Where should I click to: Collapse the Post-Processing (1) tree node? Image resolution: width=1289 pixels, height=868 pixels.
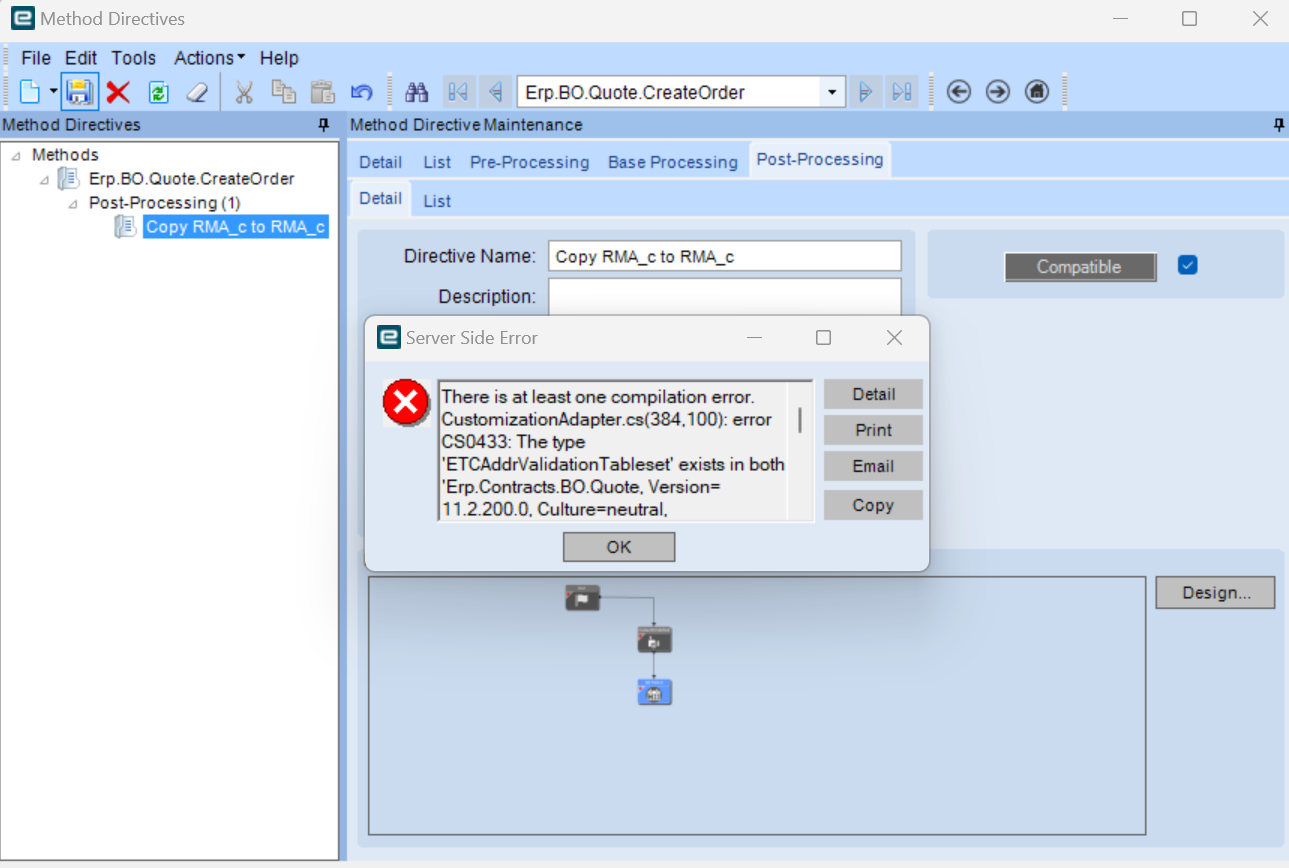click(74, 202)
